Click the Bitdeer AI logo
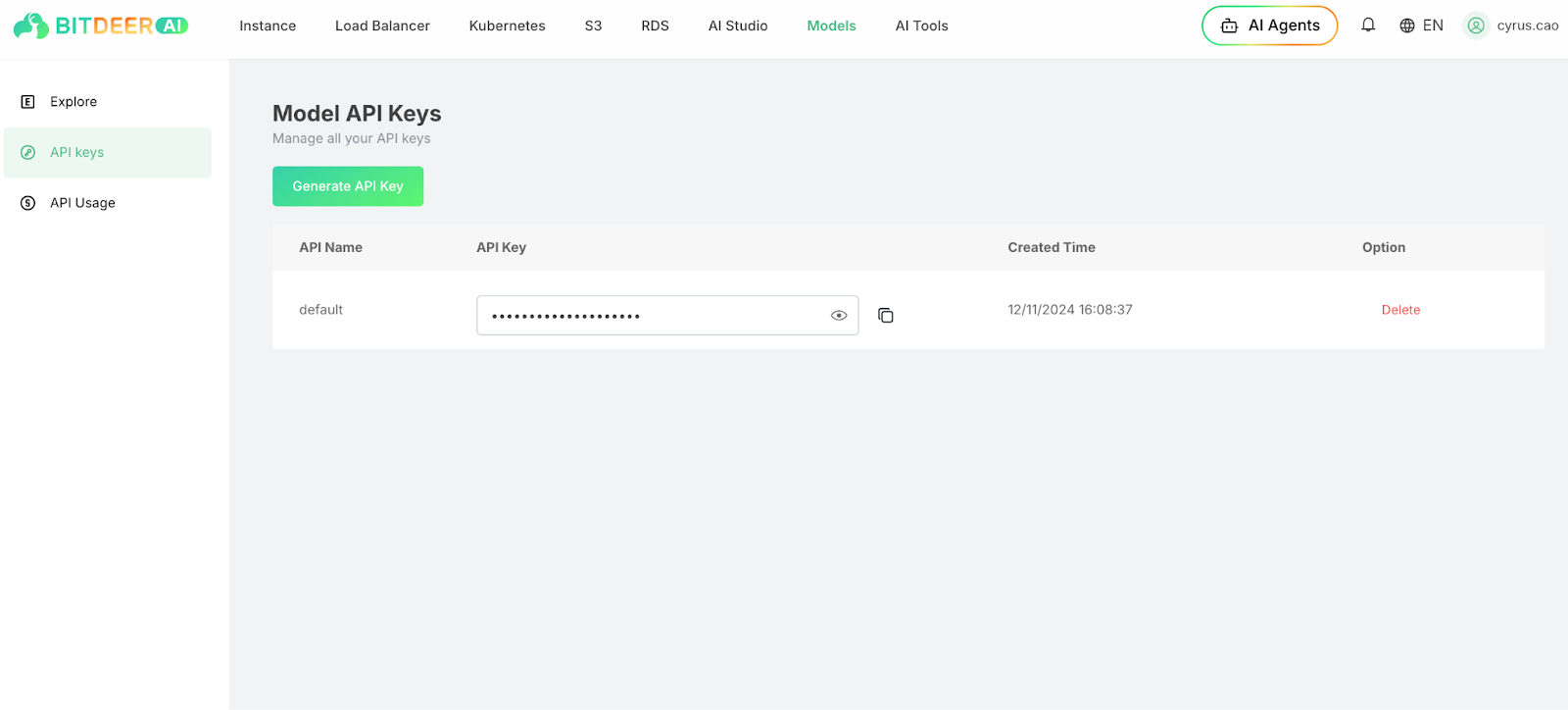This screenshot has height=710, width=1568. pyautogui.click(x=100, y=25)
